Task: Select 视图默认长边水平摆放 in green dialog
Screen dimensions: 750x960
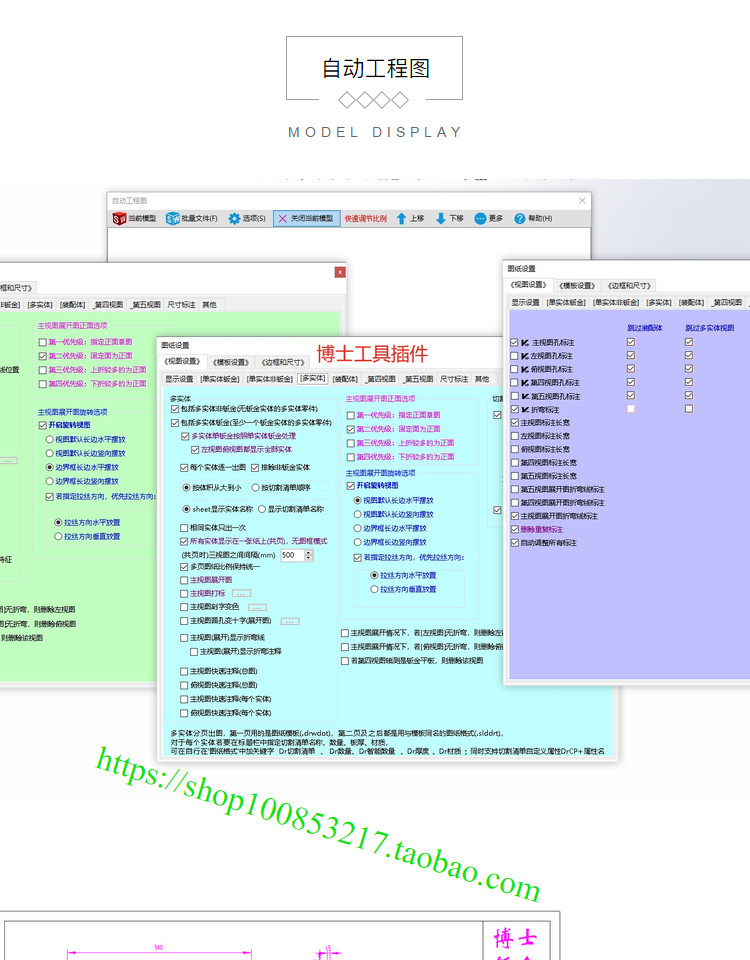Action: coord(50,440)
